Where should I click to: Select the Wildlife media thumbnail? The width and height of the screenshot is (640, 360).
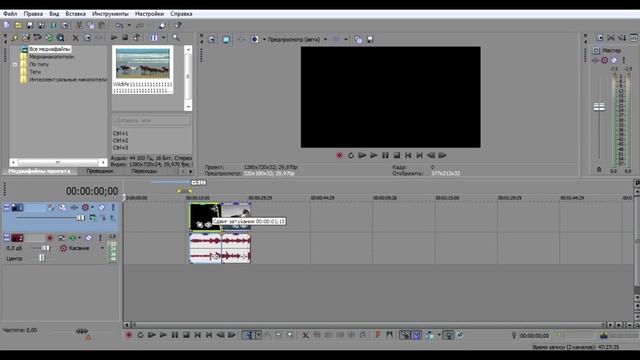[143, 63]
